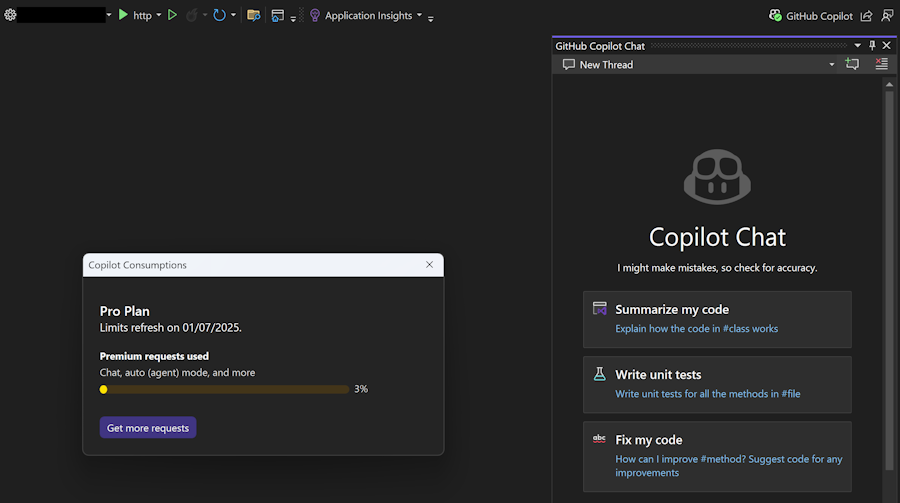900x503 pixels.
Task: Open the Copilot Chat window position dropdown arrow
Action: click(x=858, y=45)
